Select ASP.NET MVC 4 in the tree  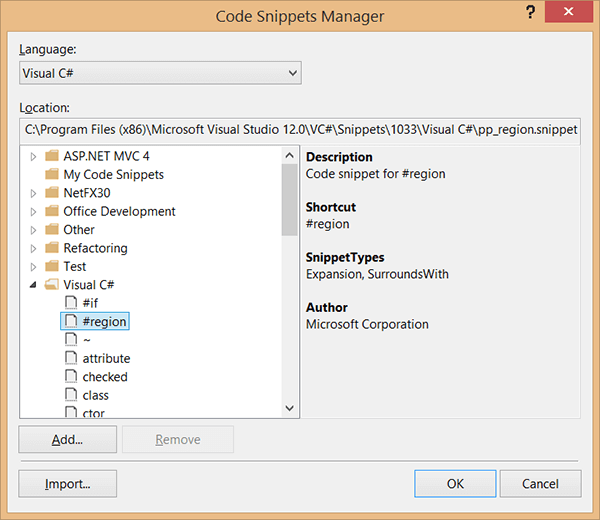pos(106,156)
